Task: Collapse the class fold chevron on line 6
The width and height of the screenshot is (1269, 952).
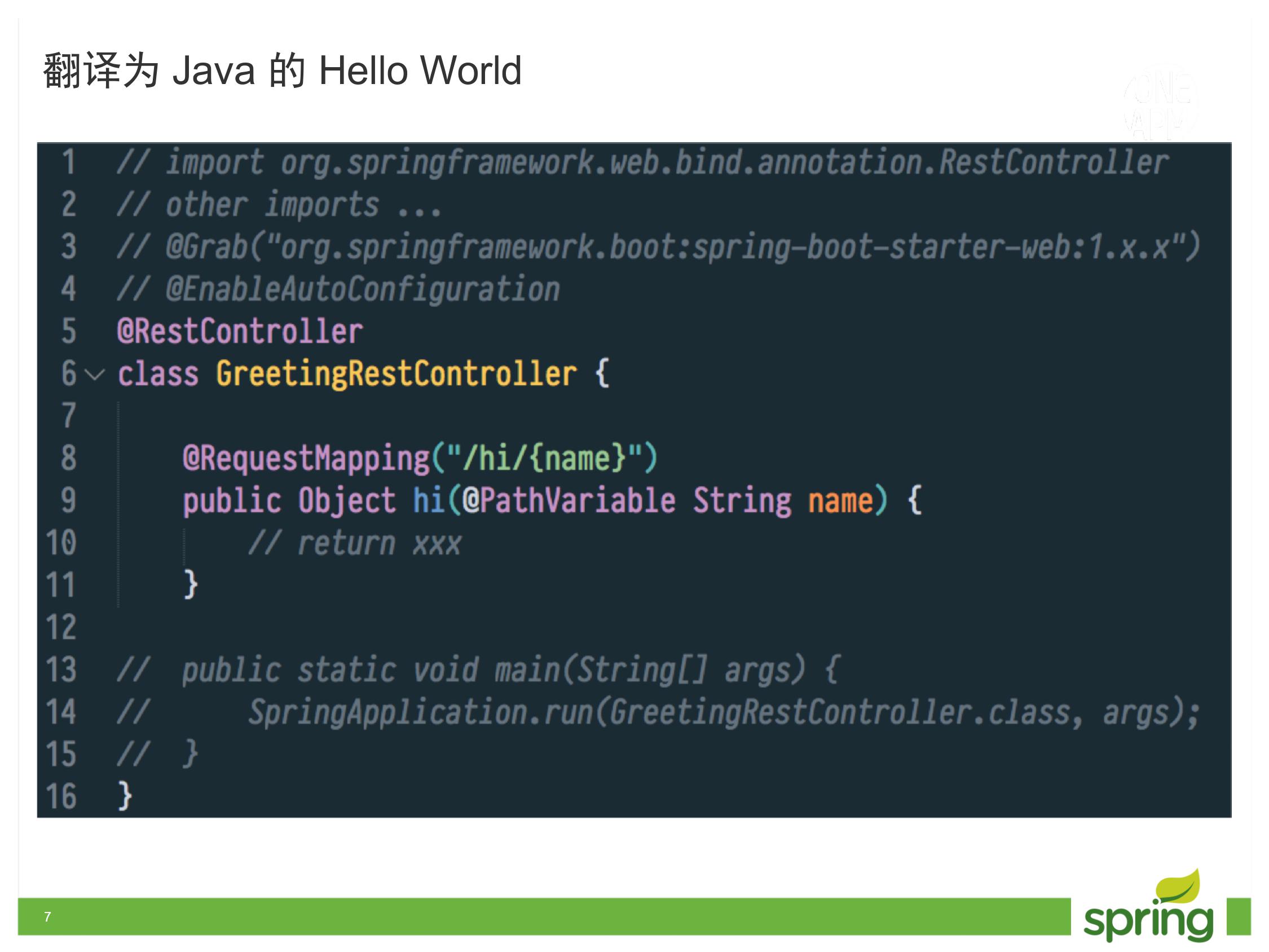Action: point(95,374)
